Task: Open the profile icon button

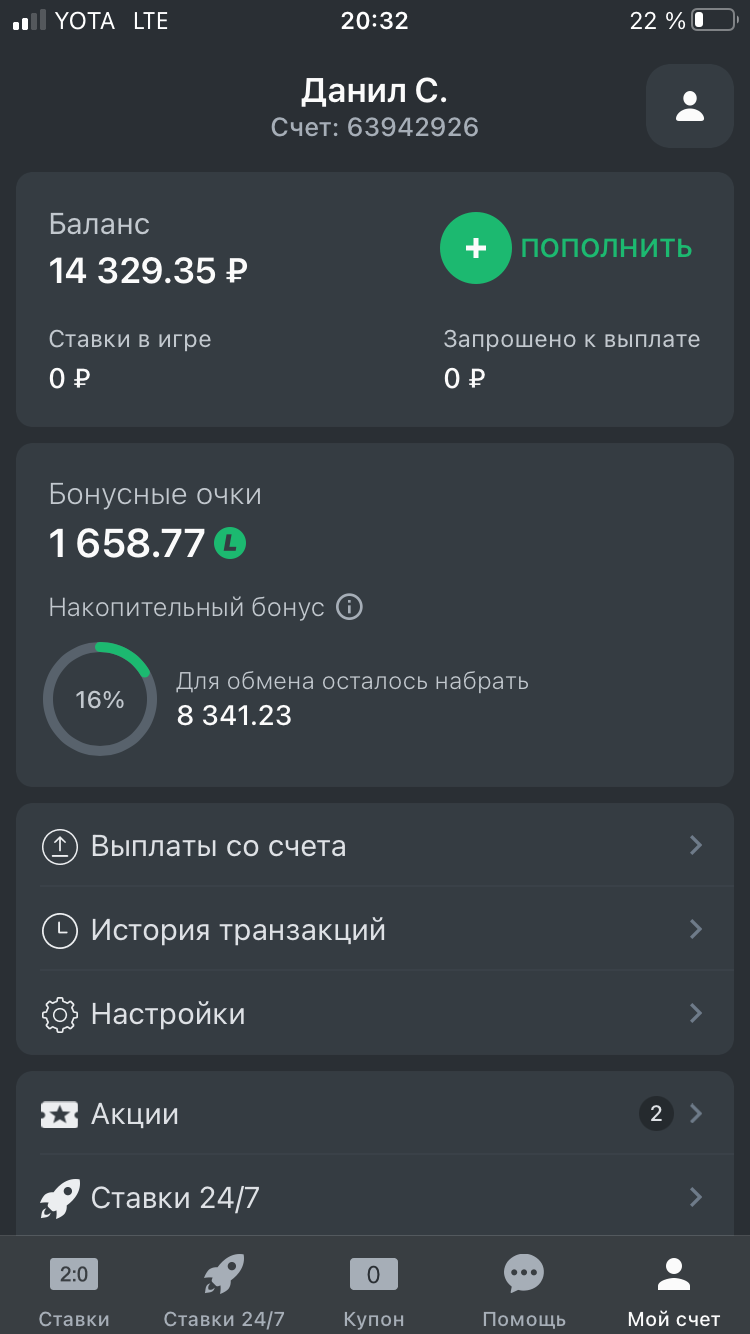Action: click(x=690, y=107)
